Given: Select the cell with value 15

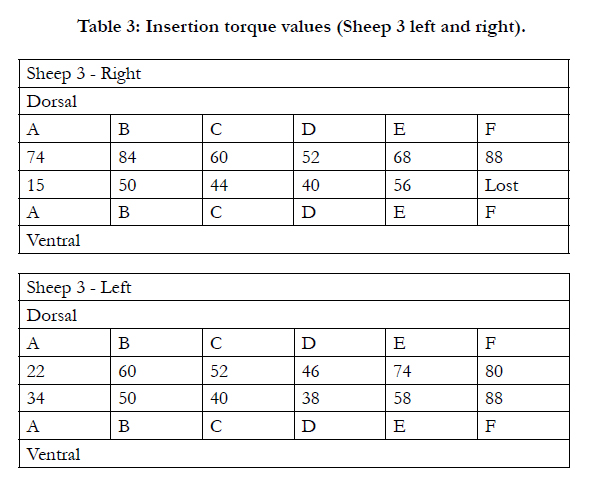Looking at the screenshot, I should click(65, 185).
